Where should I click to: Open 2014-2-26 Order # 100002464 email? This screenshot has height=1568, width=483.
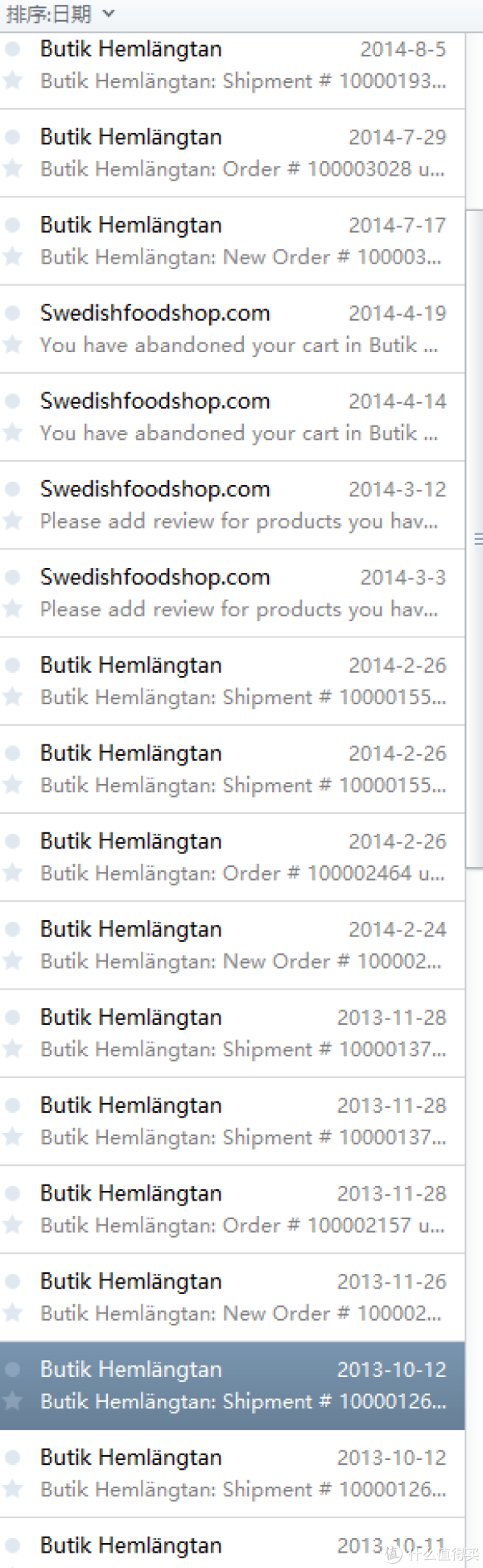click(233, 857)
